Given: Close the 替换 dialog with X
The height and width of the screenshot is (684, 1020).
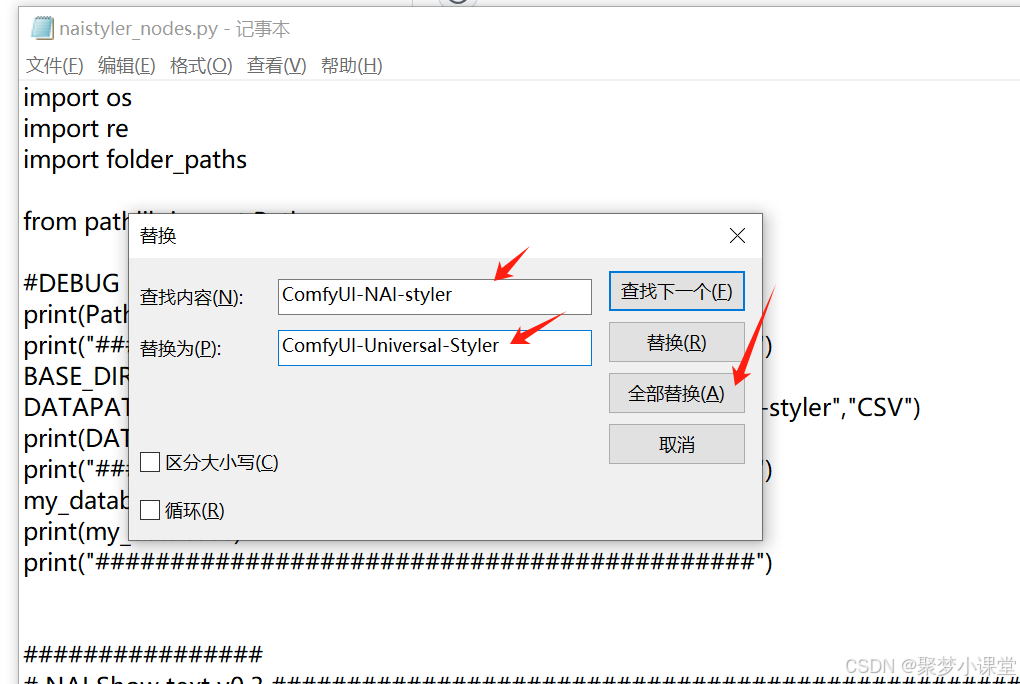Looking at the screenshot, I should tap(737, 236).
